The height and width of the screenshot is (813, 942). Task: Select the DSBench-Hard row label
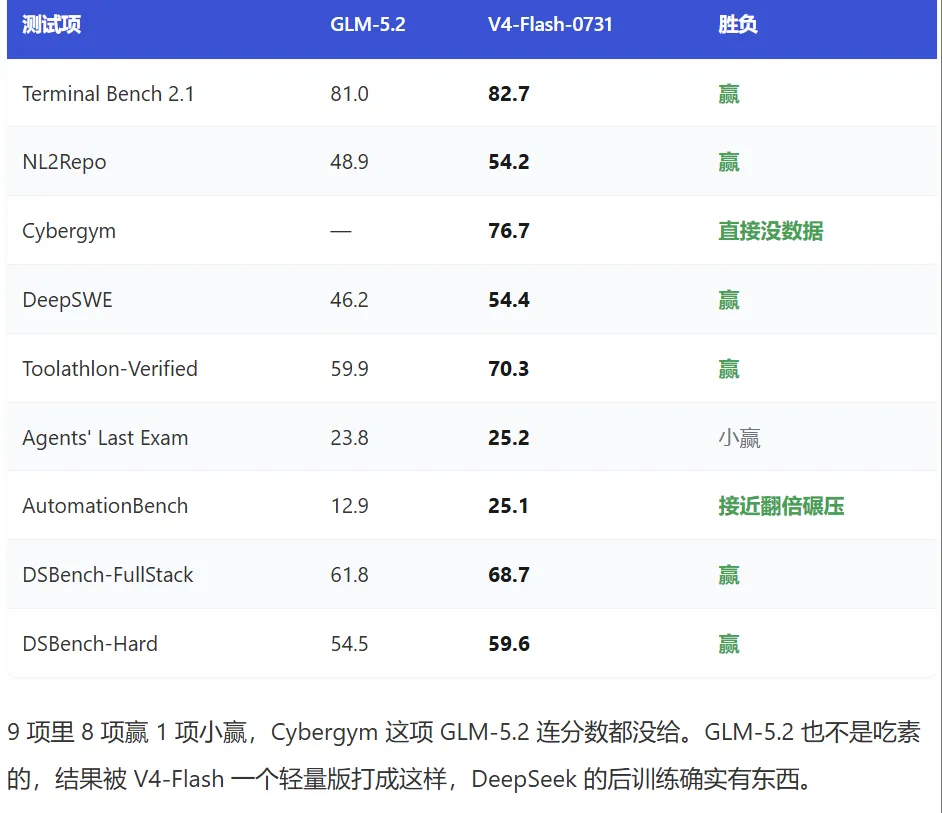tap(90, 644)
